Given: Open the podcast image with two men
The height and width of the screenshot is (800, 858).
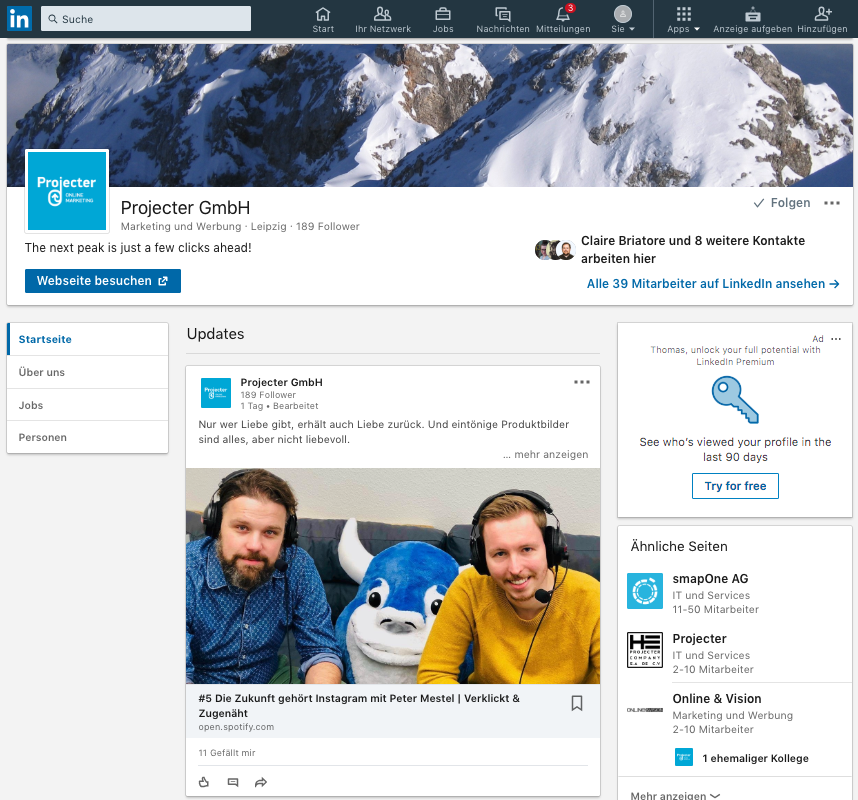Looking at the screenshot, I should (x=393, y=576).
